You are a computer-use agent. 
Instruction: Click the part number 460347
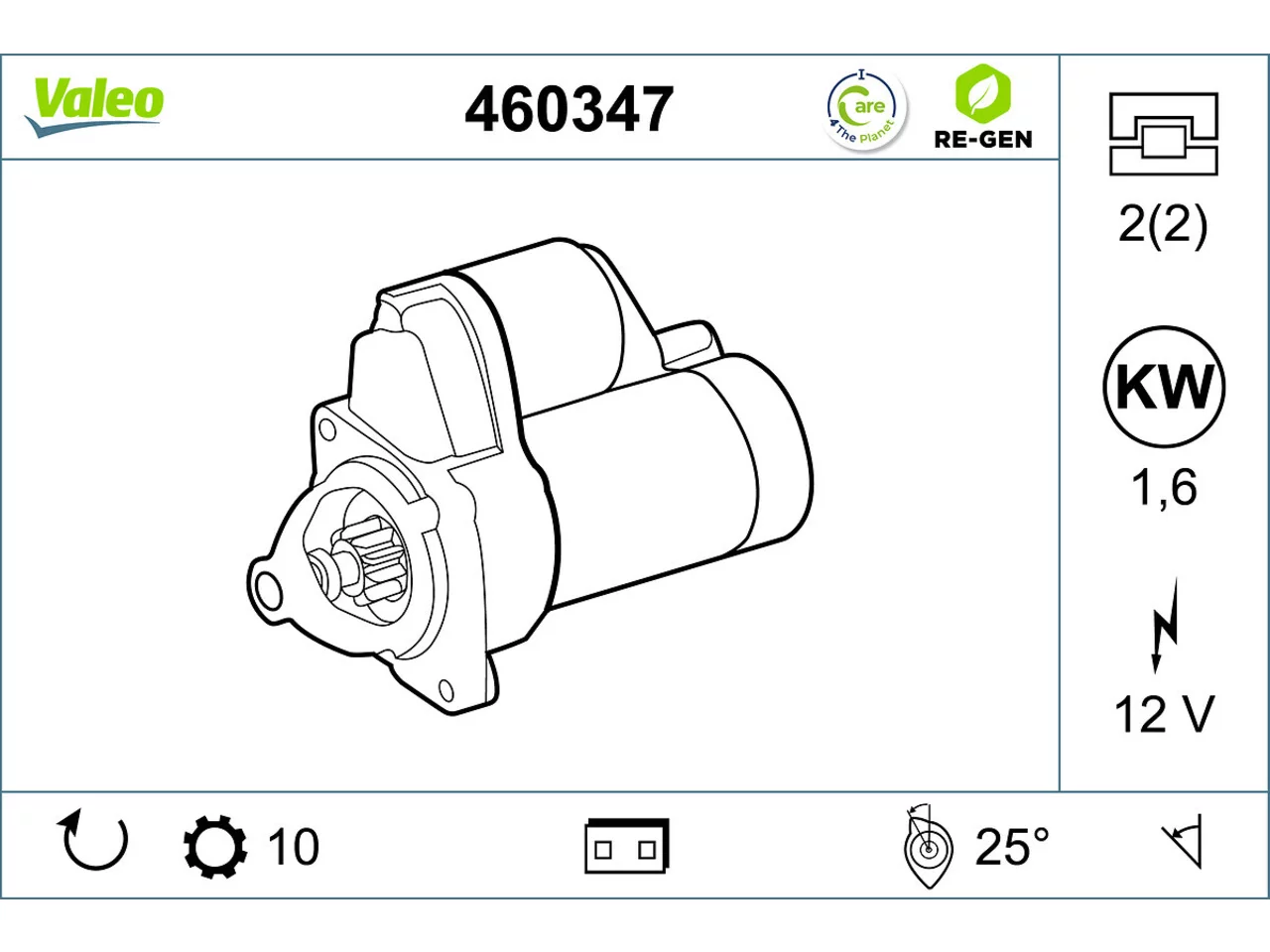(570, 109)
